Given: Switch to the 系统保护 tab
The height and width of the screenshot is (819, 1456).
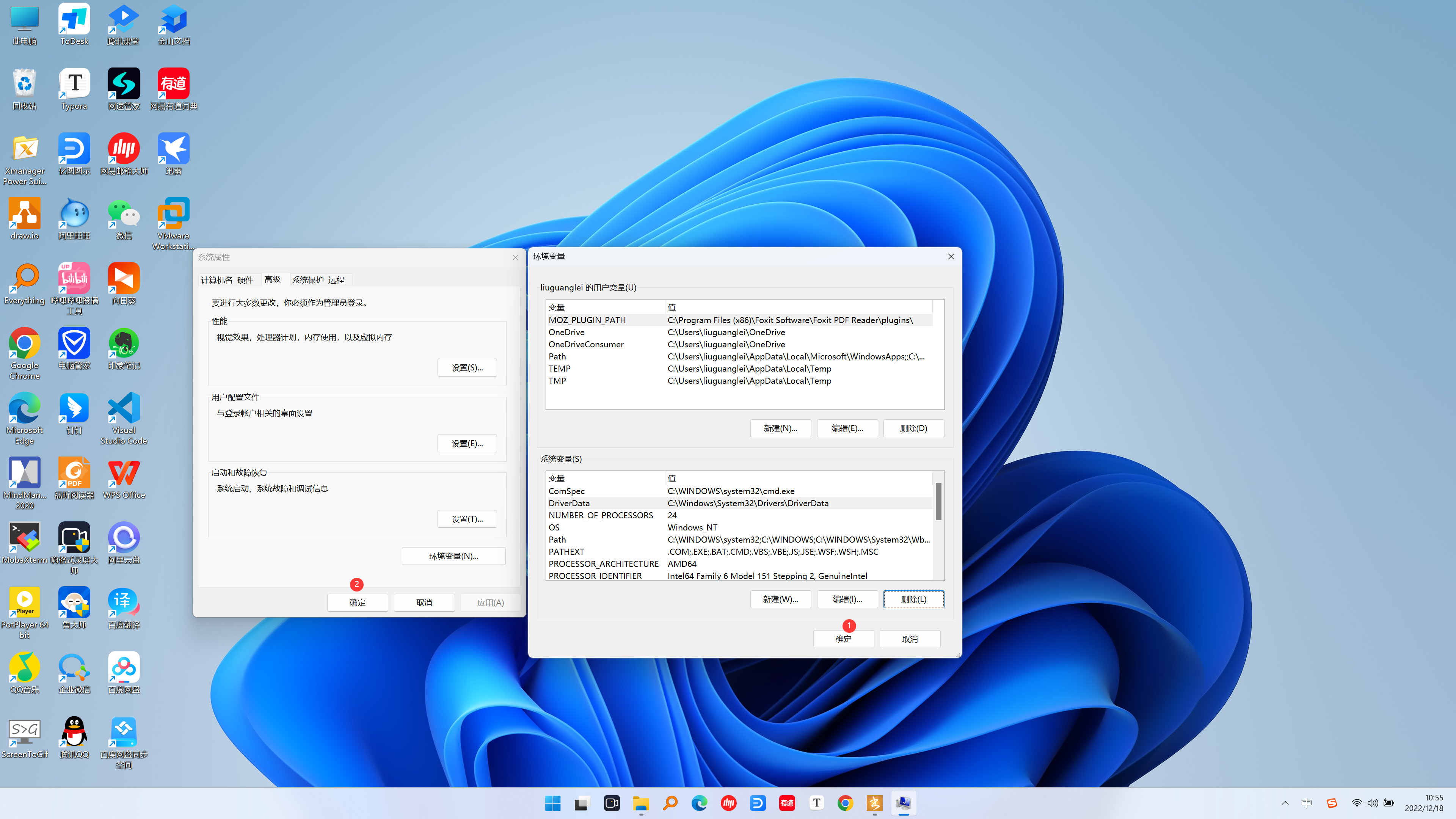Looking at the screenshot, I should point(308,280).
